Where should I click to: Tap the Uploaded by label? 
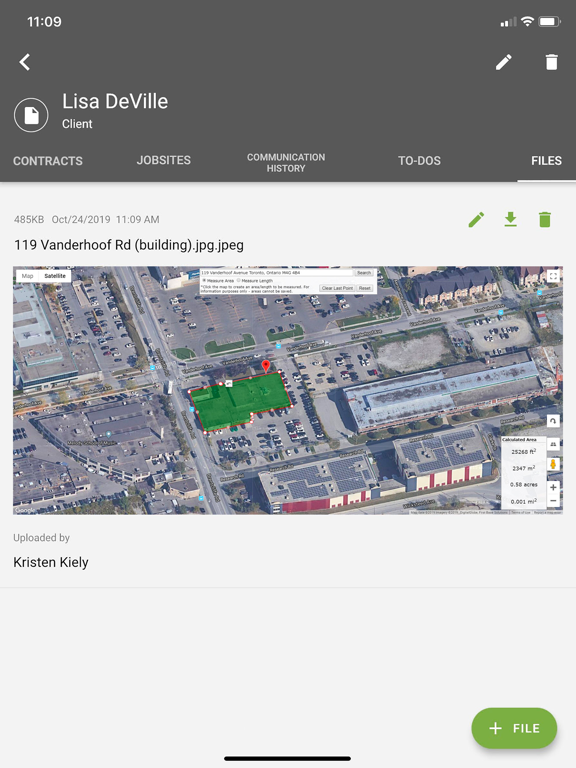[x=42, y=538]
